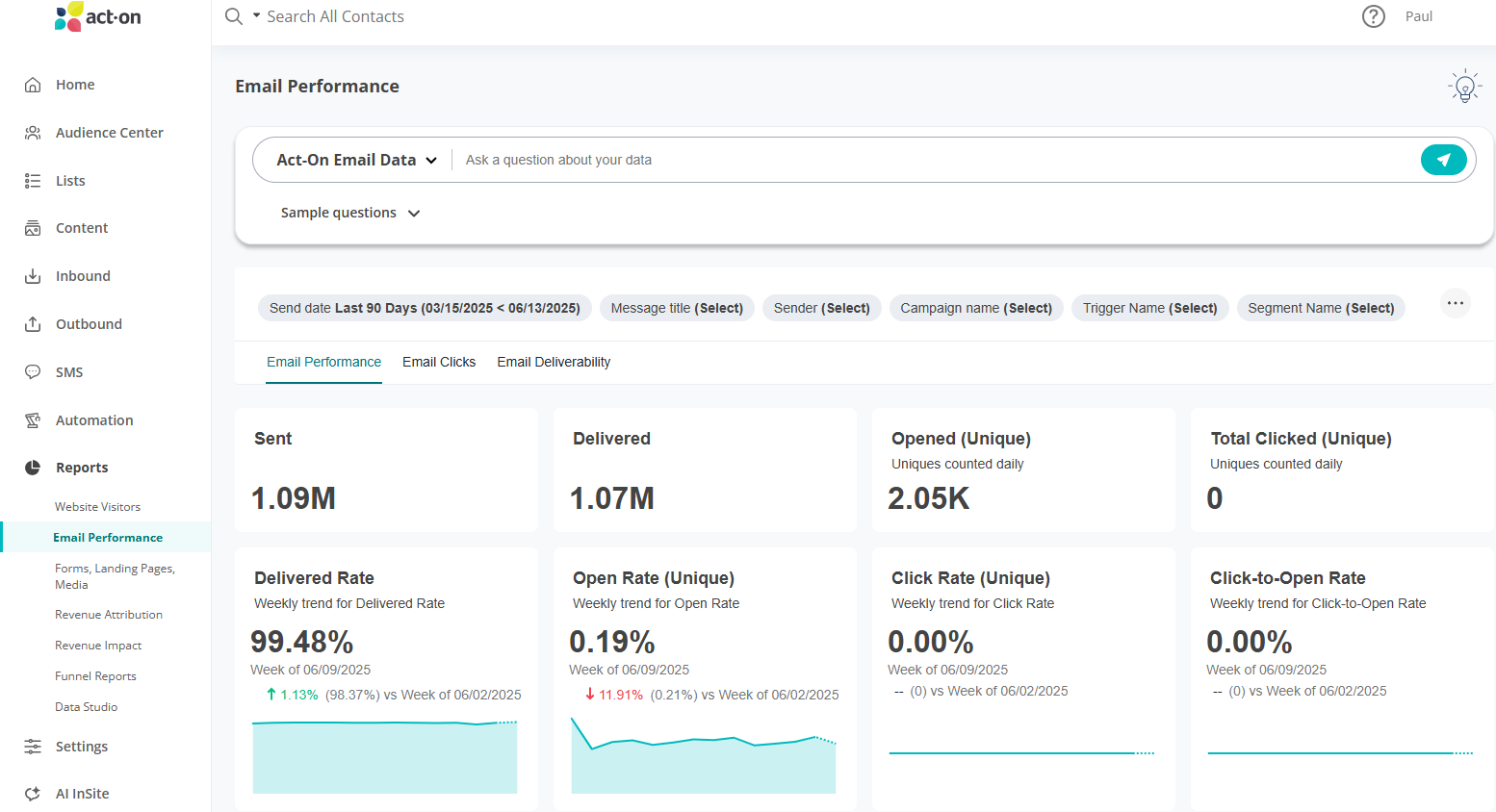The width and height of the screenshot is (1496, 812).
Task: Open Message title filter
Action: pos(677,308)
